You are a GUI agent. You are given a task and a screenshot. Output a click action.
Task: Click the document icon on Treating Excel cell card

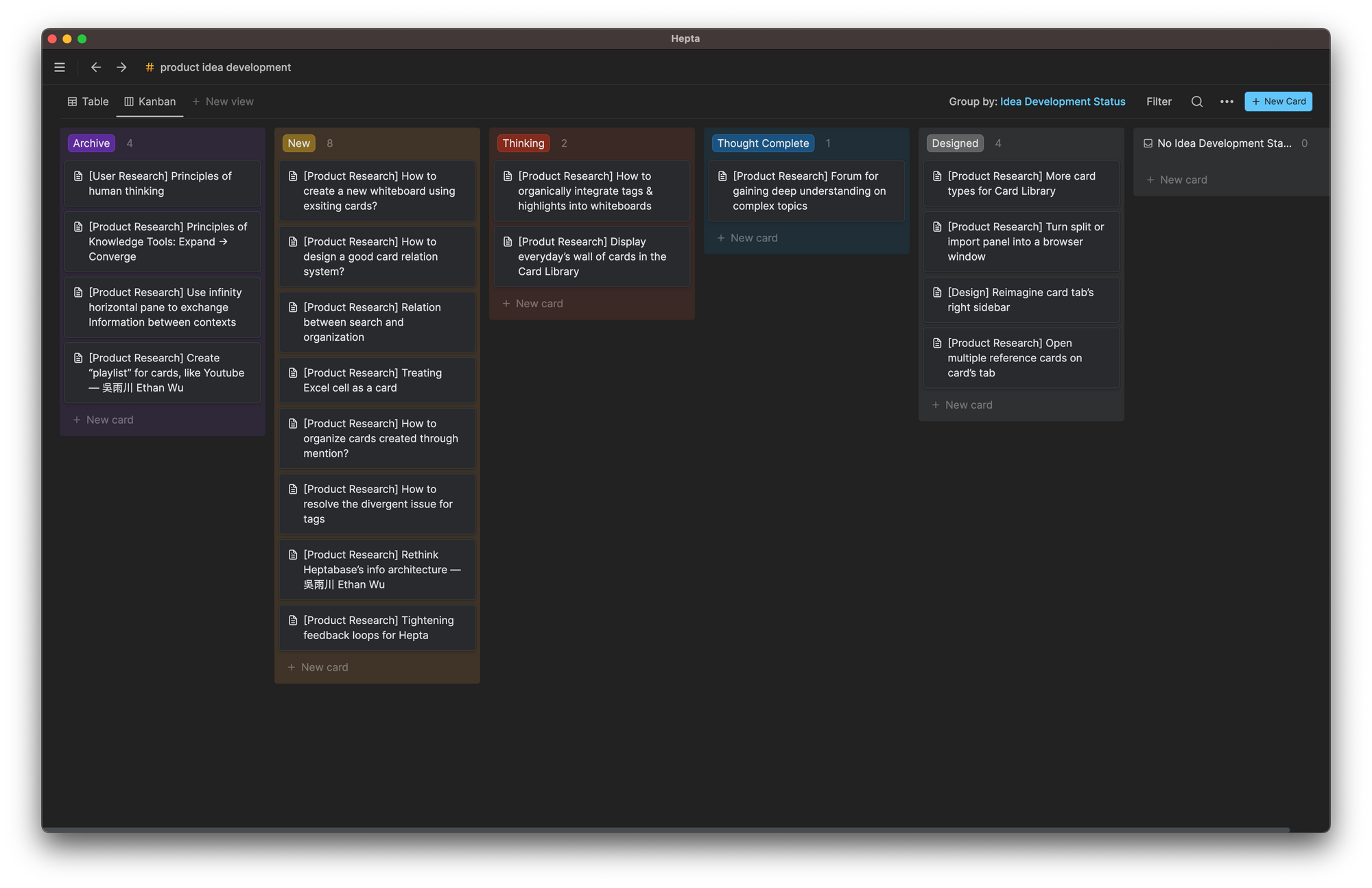[x=293, y=373]
